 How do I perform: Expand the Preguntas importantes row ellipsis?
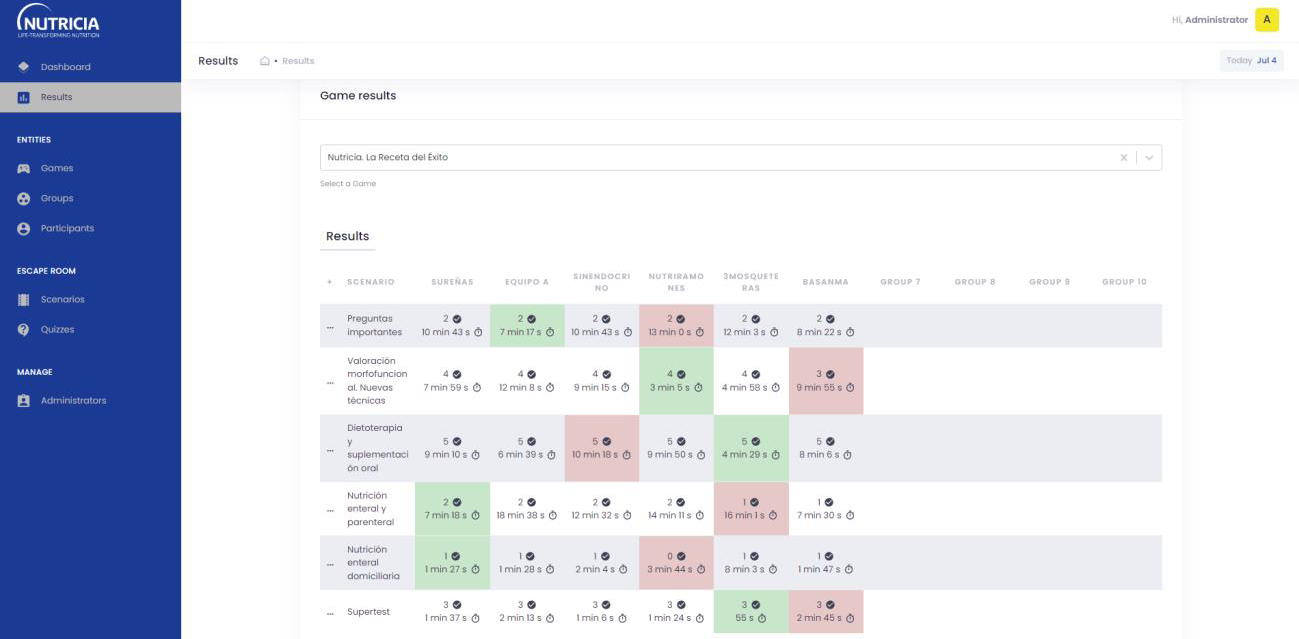(x=330, y=326)
